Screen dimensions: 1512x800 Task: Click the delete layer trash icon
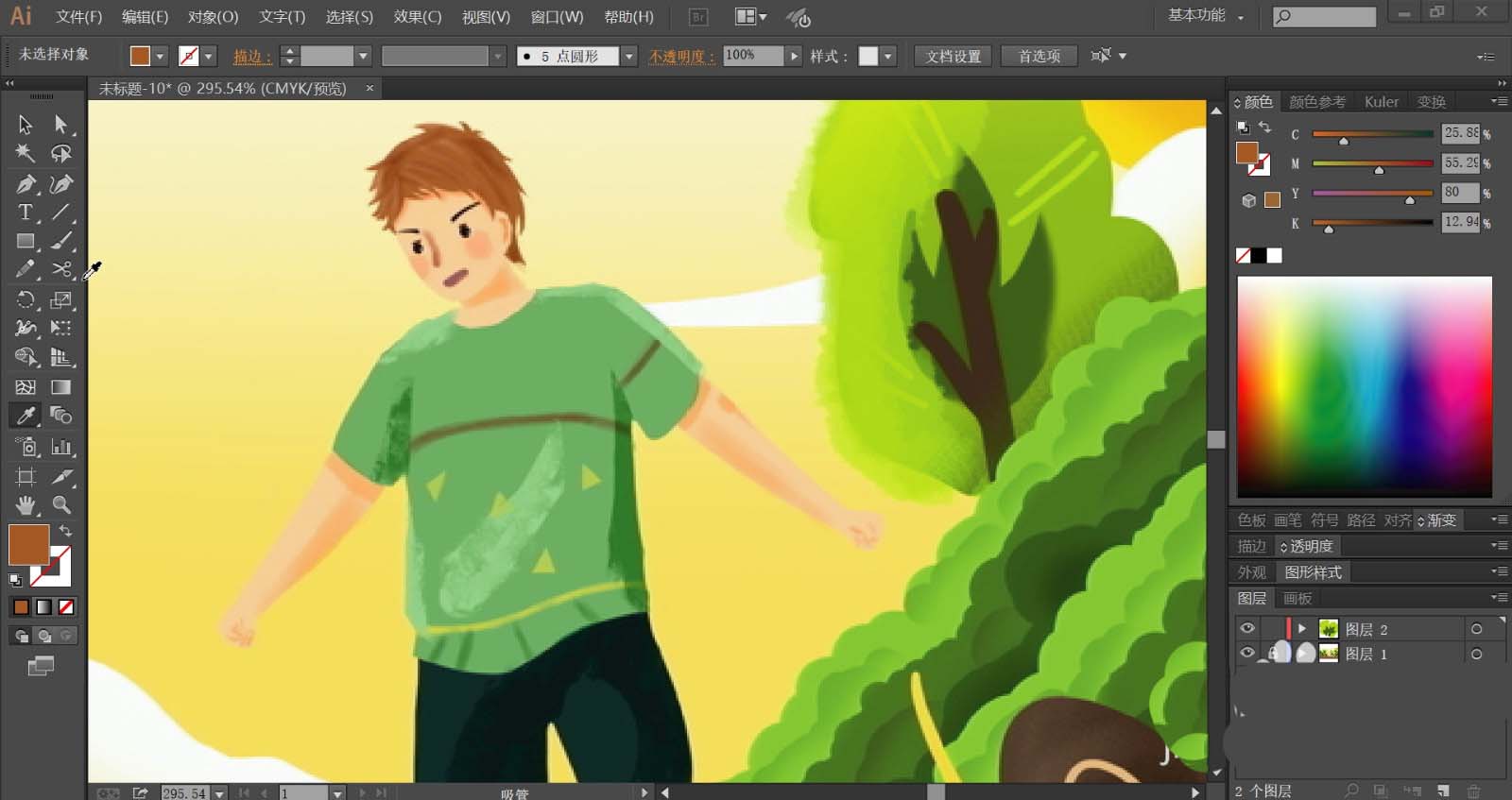point(1473,791)
